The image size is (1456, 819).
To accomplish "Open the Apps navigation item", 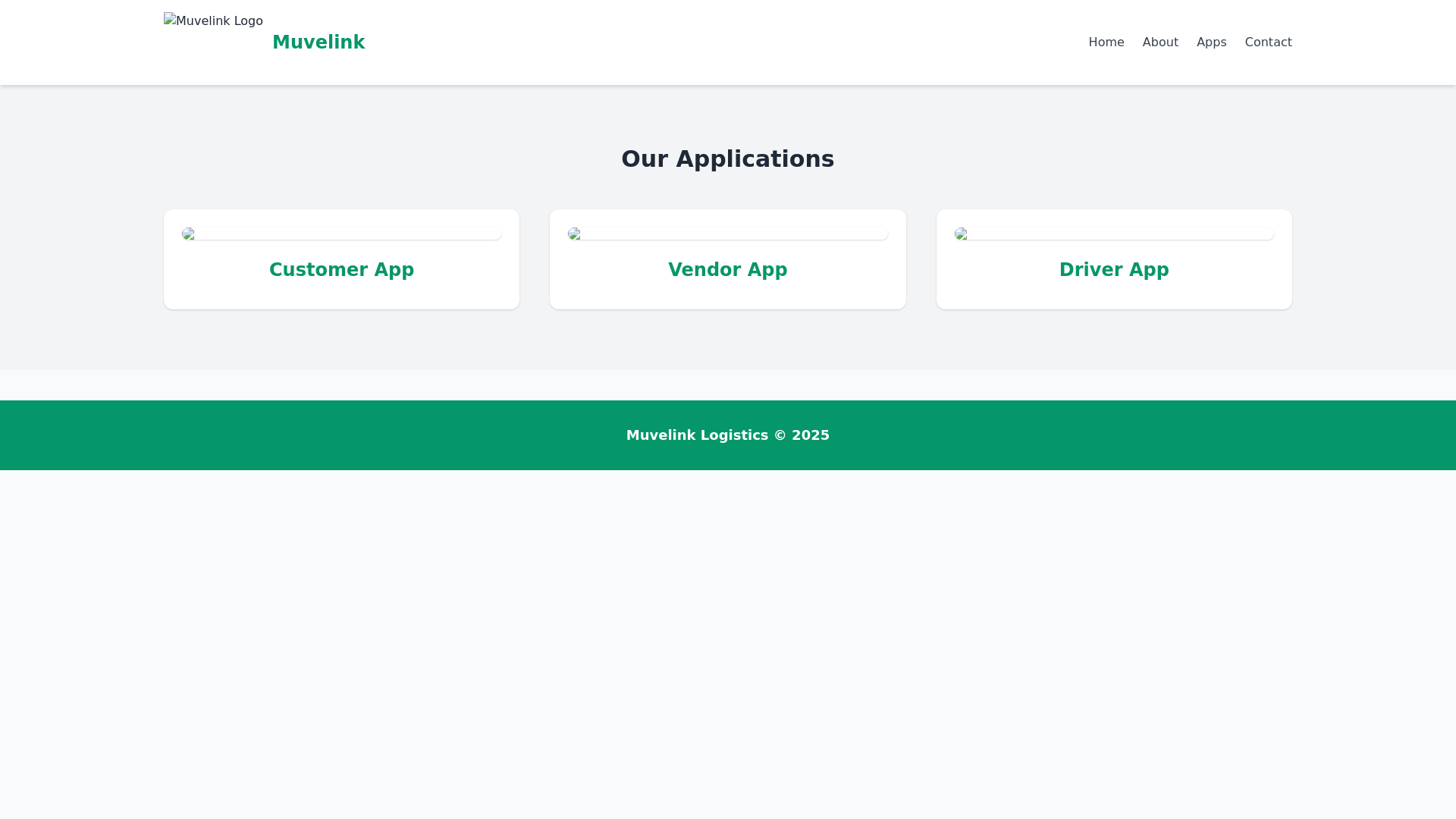I will coord(1211,42).
